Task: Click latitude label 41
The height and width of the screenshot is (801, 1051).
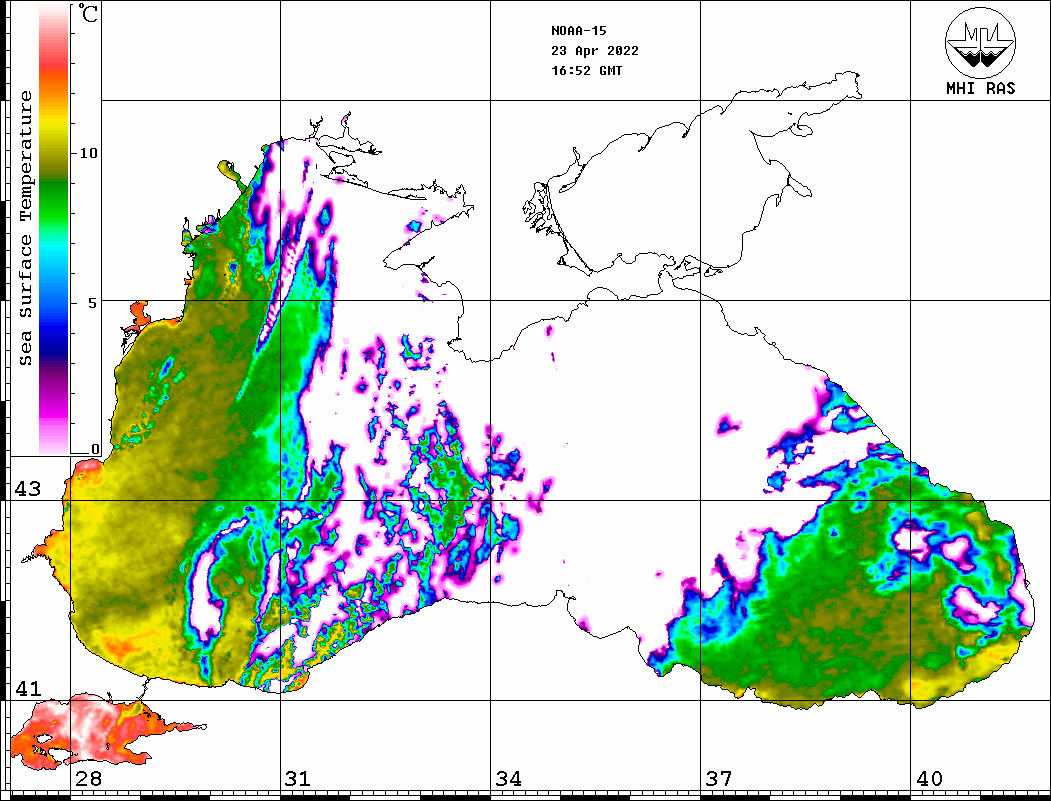Action: pos(28,689)
